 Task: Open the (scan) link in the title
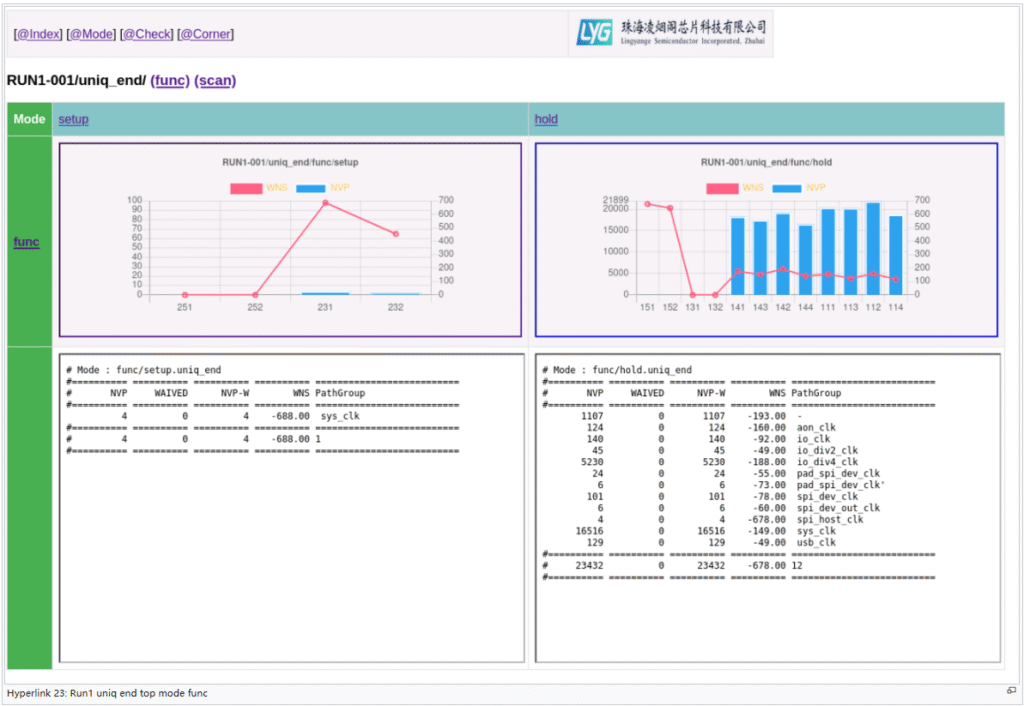click(x=215, y=80)
